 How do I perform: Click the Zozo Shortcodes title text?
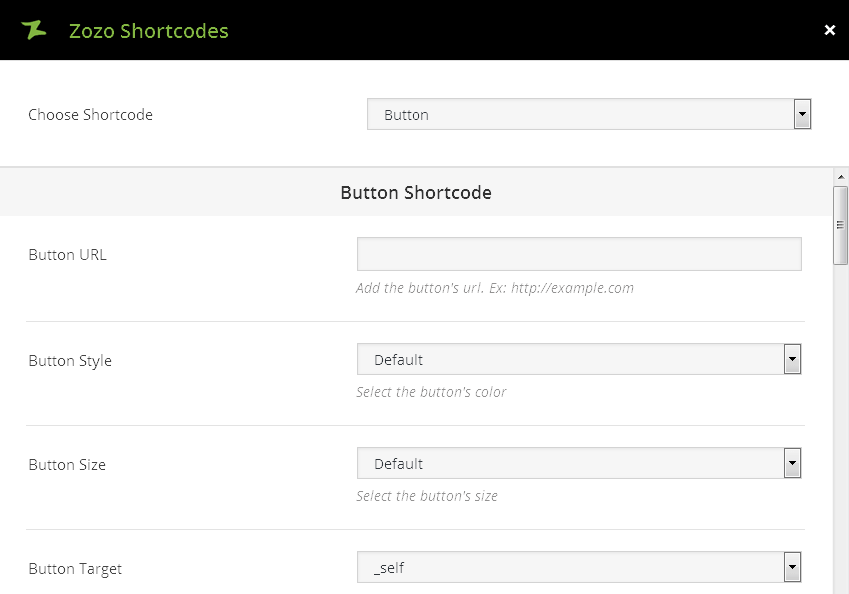click(x=148, y=31)
